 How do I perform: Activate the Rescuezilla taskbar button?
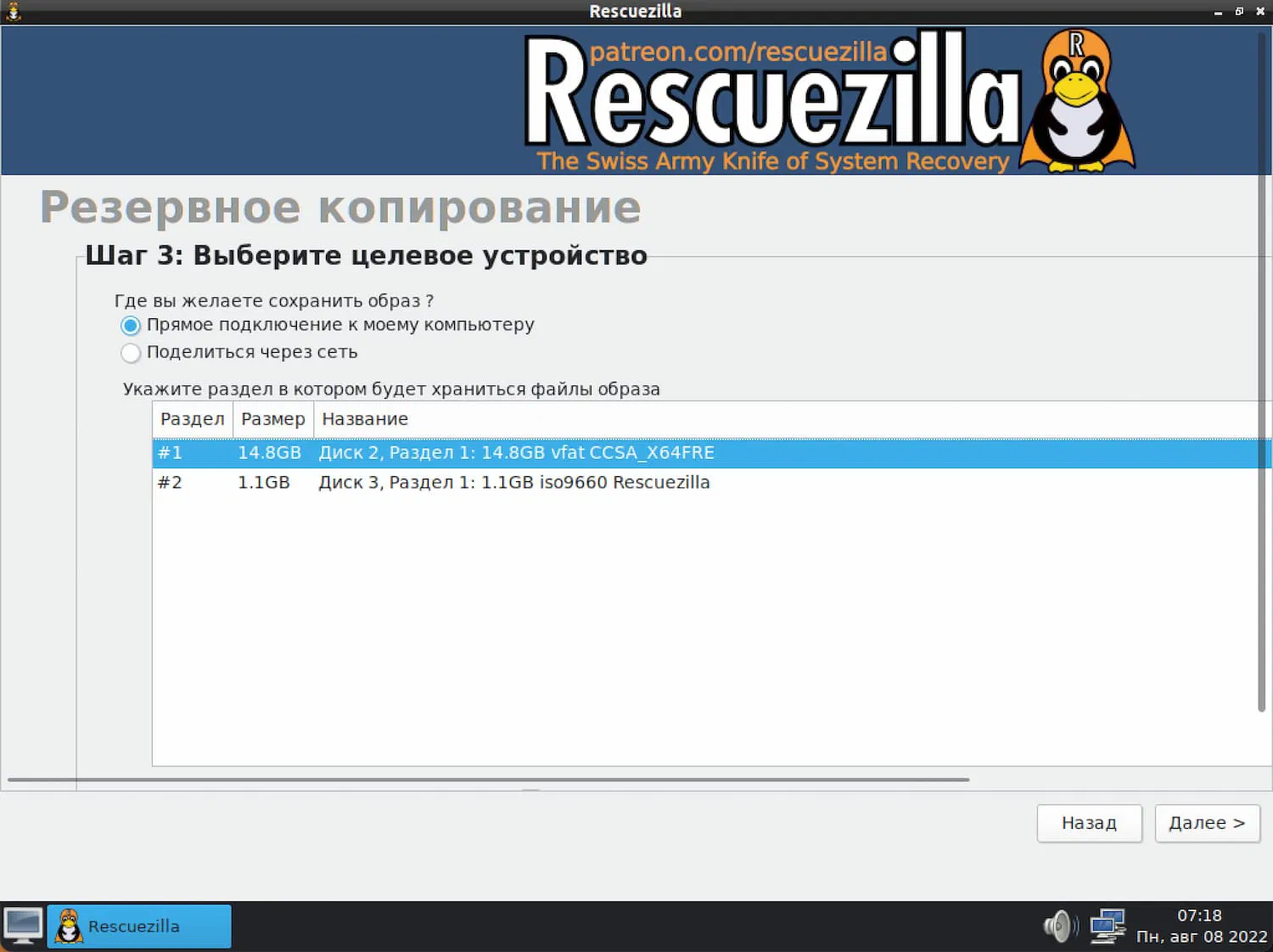[139, 926]
